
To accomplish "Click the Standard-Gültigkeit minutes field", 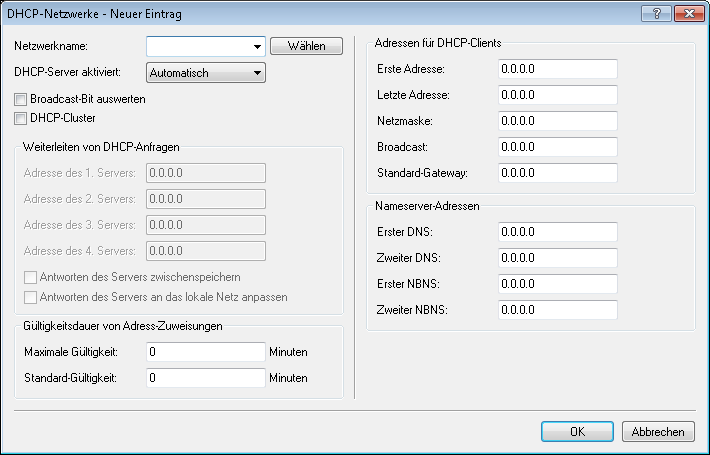I will click(x=205, y=378).
